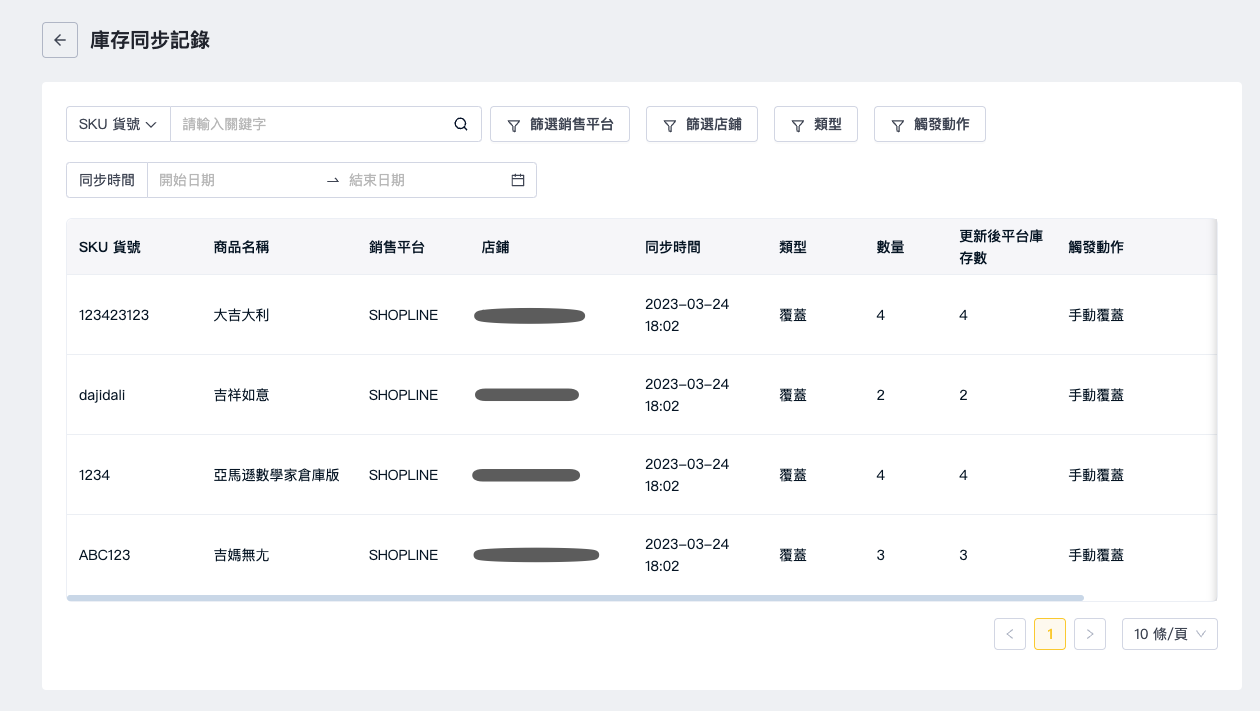Screen dimensions: 1260x711
Task: Open the 篩選銷售平台 filter
Action: click(559, 125)
